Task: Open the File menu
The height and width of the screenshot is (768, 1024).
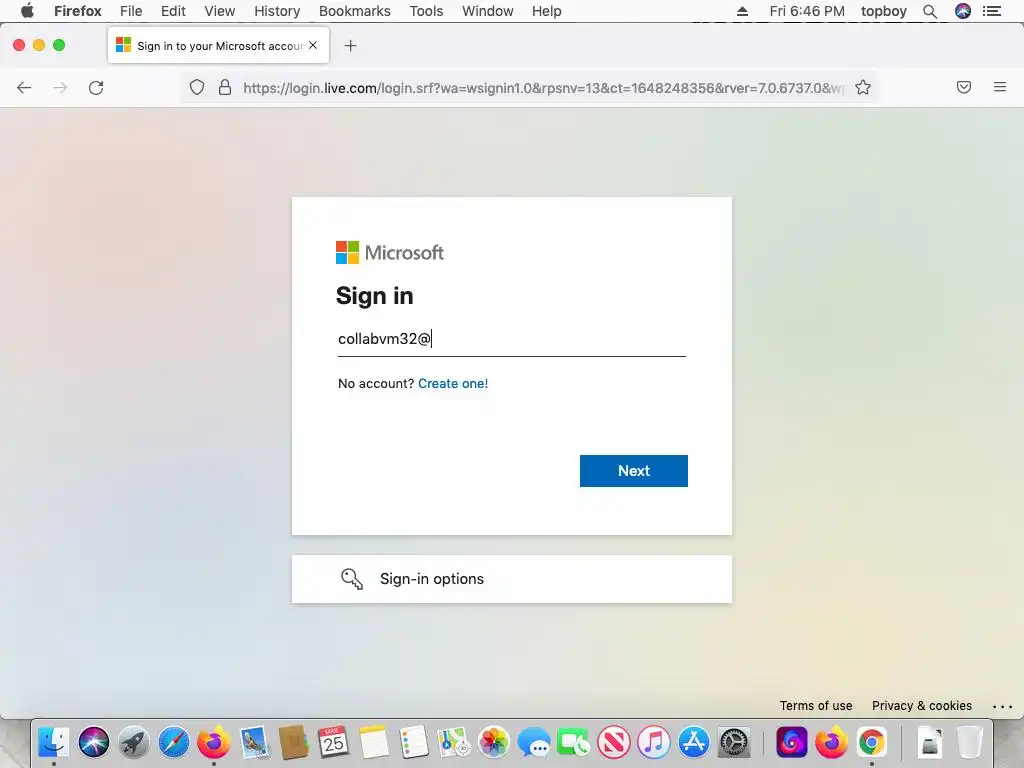Action: [131, 11]
